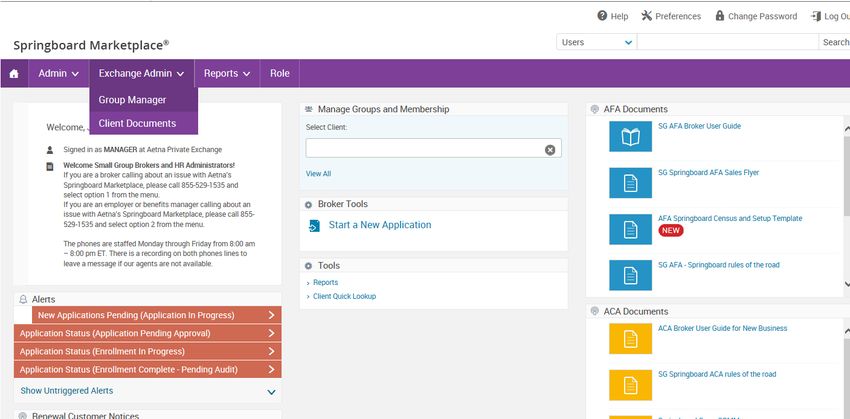850x419 pixels.
Task: Click the Help question mark icon
Action: click(602, 16)
